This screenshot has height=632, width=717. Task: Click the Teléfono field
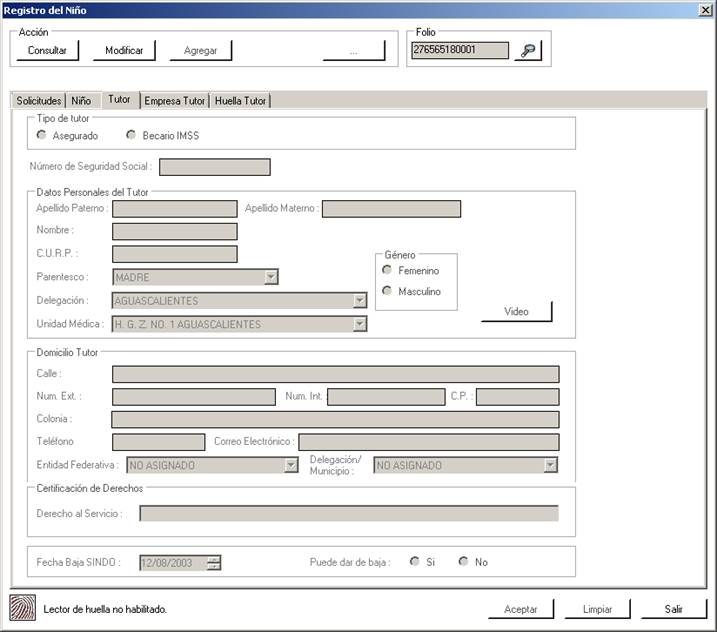tap(159, 442)
